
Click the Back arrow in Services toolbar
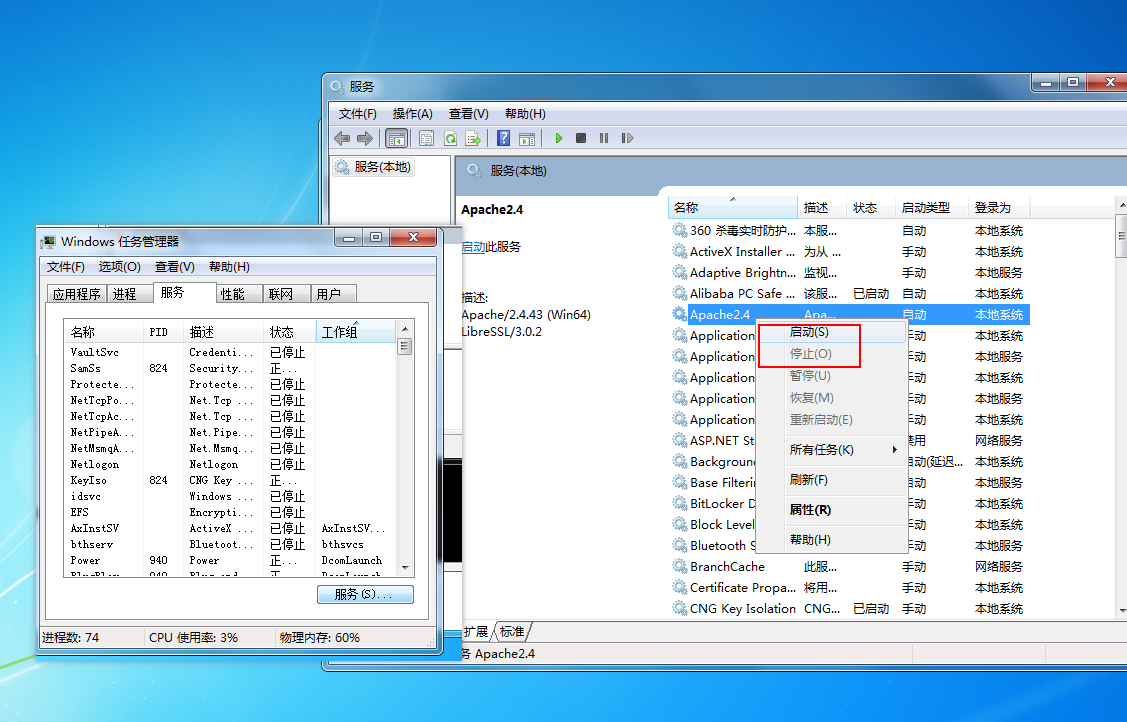point(342,138)
